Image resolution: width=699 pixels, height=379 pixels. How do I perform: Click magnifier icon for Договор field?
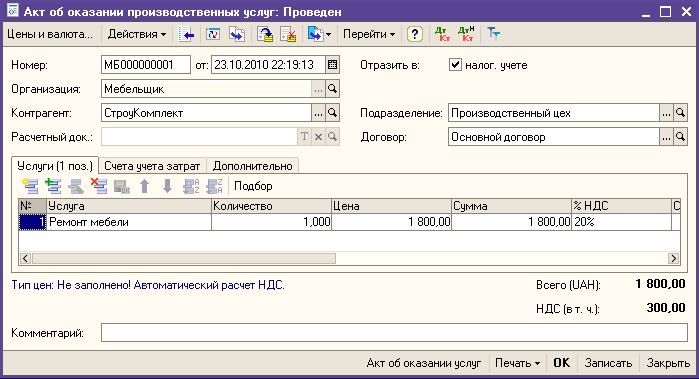click(x=680, y=137)
